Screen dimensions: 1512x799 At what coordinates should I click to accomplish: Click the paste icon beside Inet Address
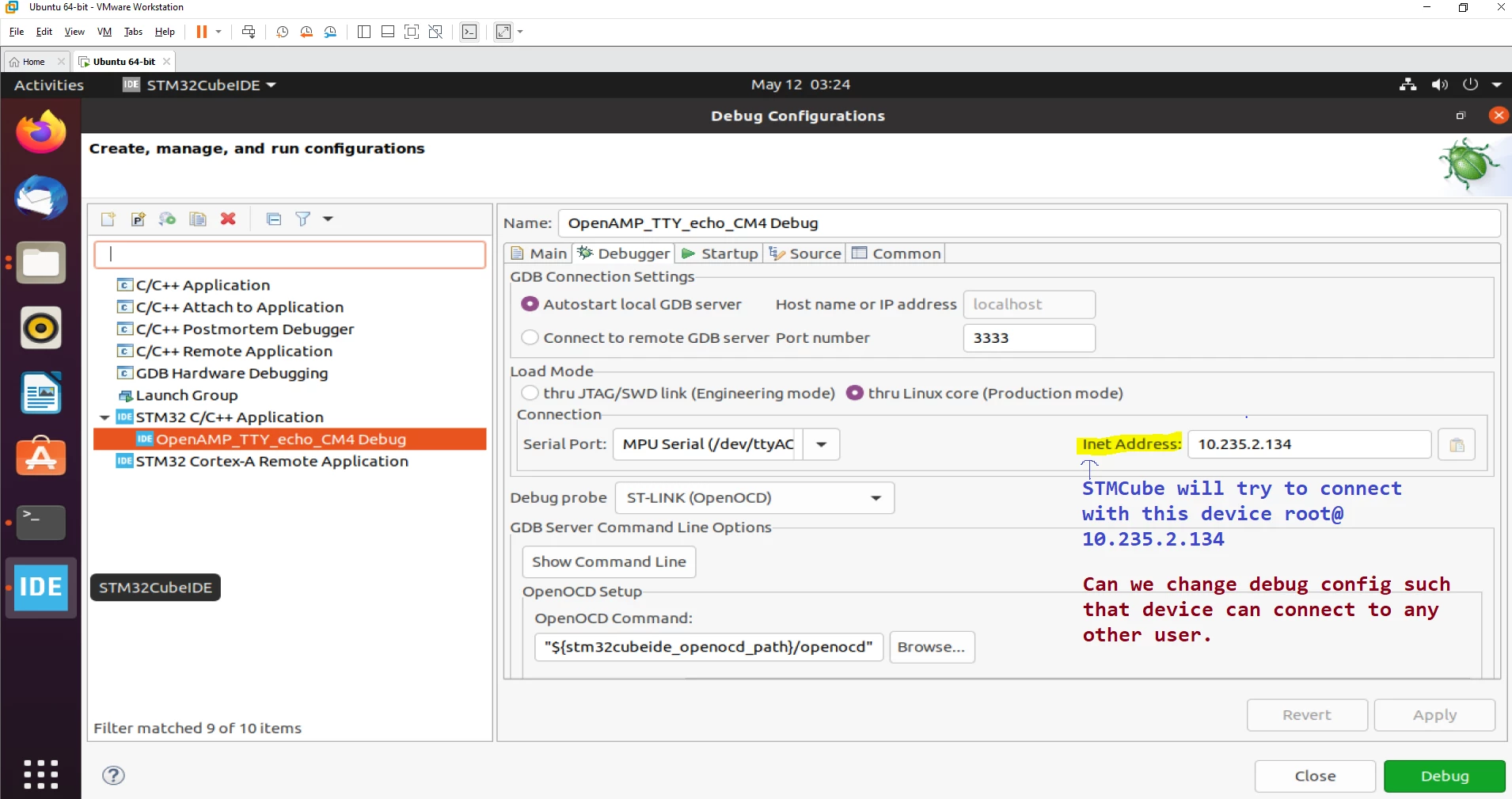1457,445
